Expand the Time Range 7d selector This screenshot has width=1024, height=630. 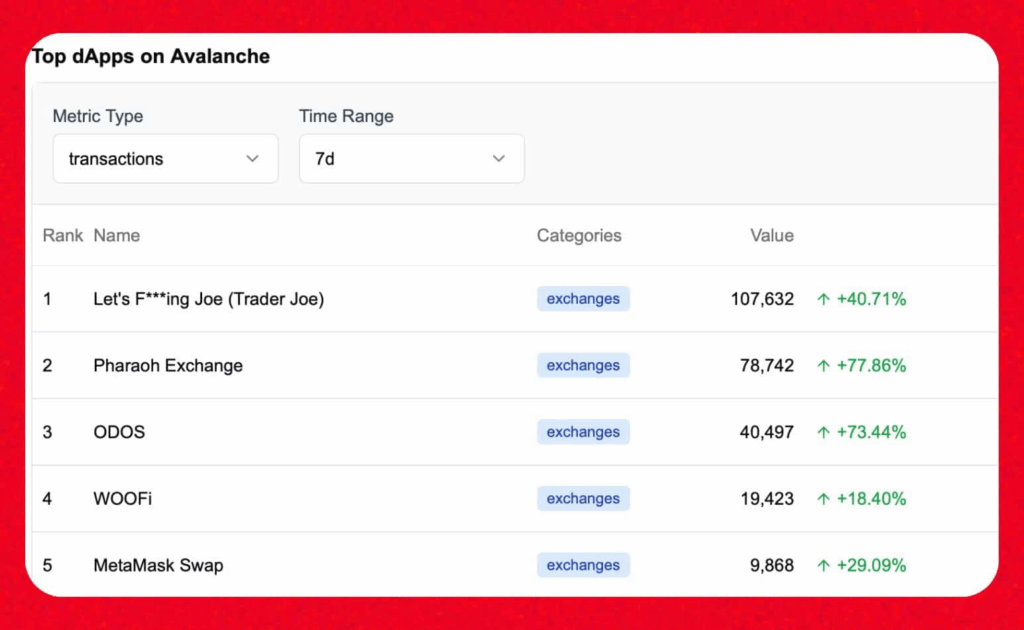point(411,159)
